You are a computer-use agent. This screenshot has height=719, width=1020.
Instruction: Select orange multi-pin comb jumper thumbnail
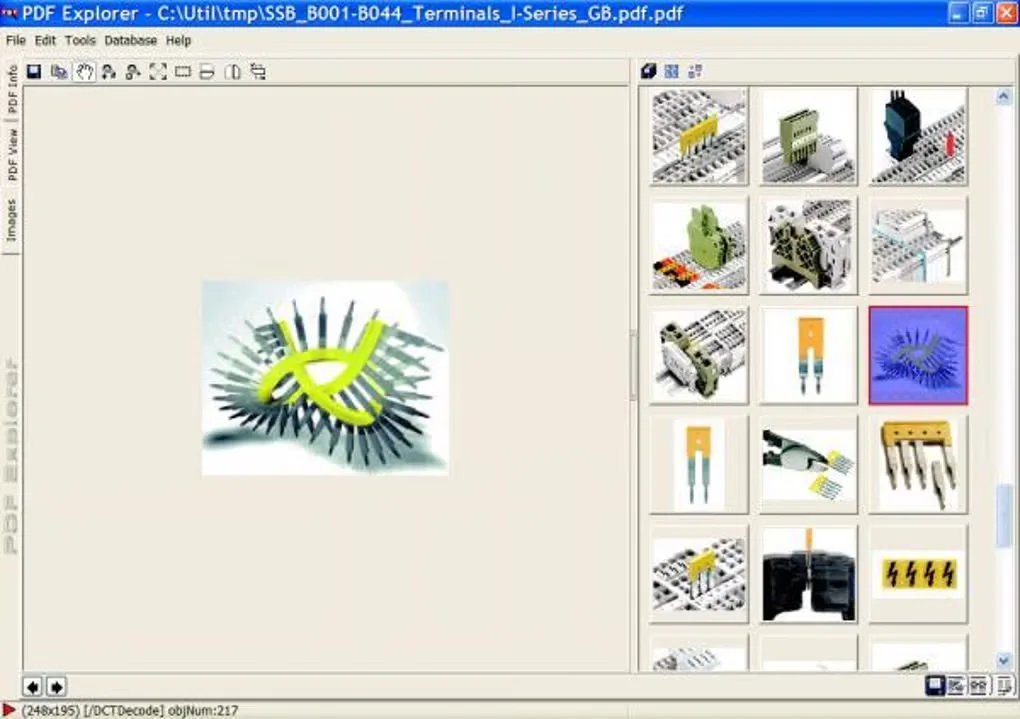coord(918,465)
